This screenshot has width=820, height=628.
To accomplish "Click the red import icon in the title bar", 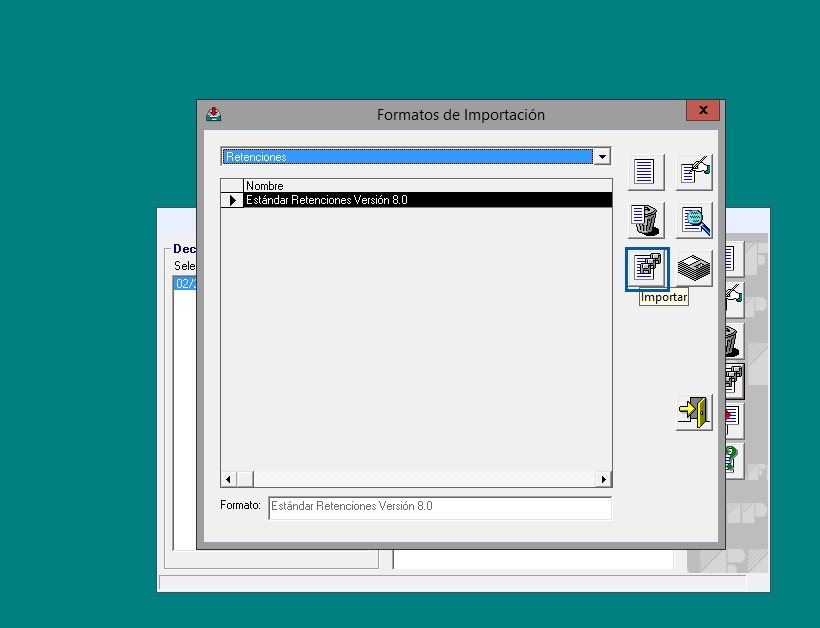I will (x=213, y=114).
